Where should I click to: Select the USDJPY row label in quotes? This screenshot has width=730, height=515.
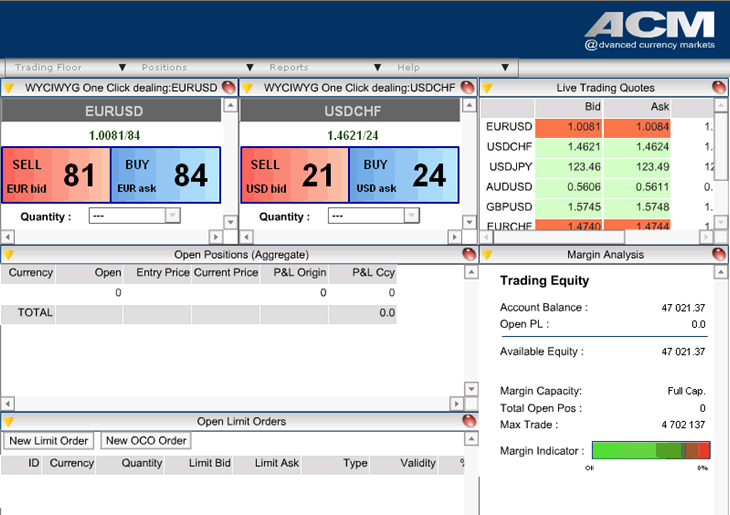tap(510, 167)
